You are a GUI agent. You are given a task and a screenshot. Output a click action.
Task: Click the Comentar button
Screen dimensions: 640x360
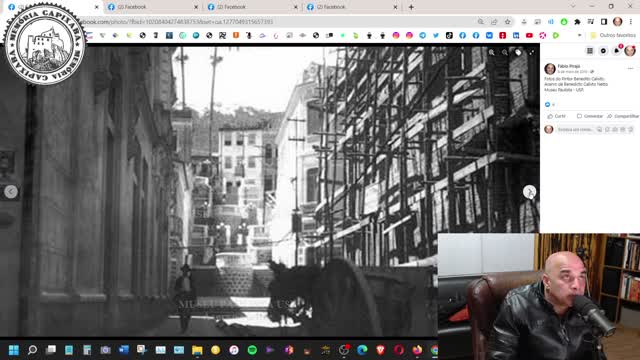[x=589, y=116]
